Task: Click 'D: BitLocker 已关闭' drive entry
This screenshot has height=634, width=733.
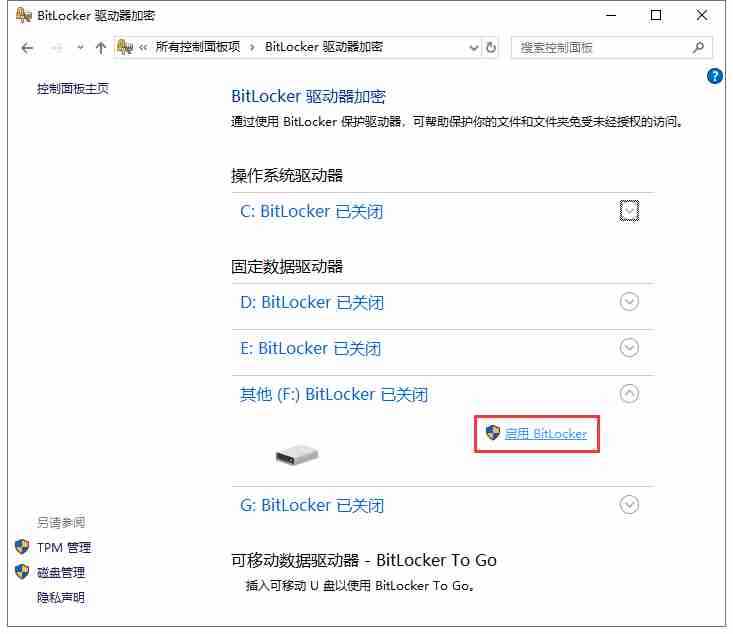Action: coord(312,303)
